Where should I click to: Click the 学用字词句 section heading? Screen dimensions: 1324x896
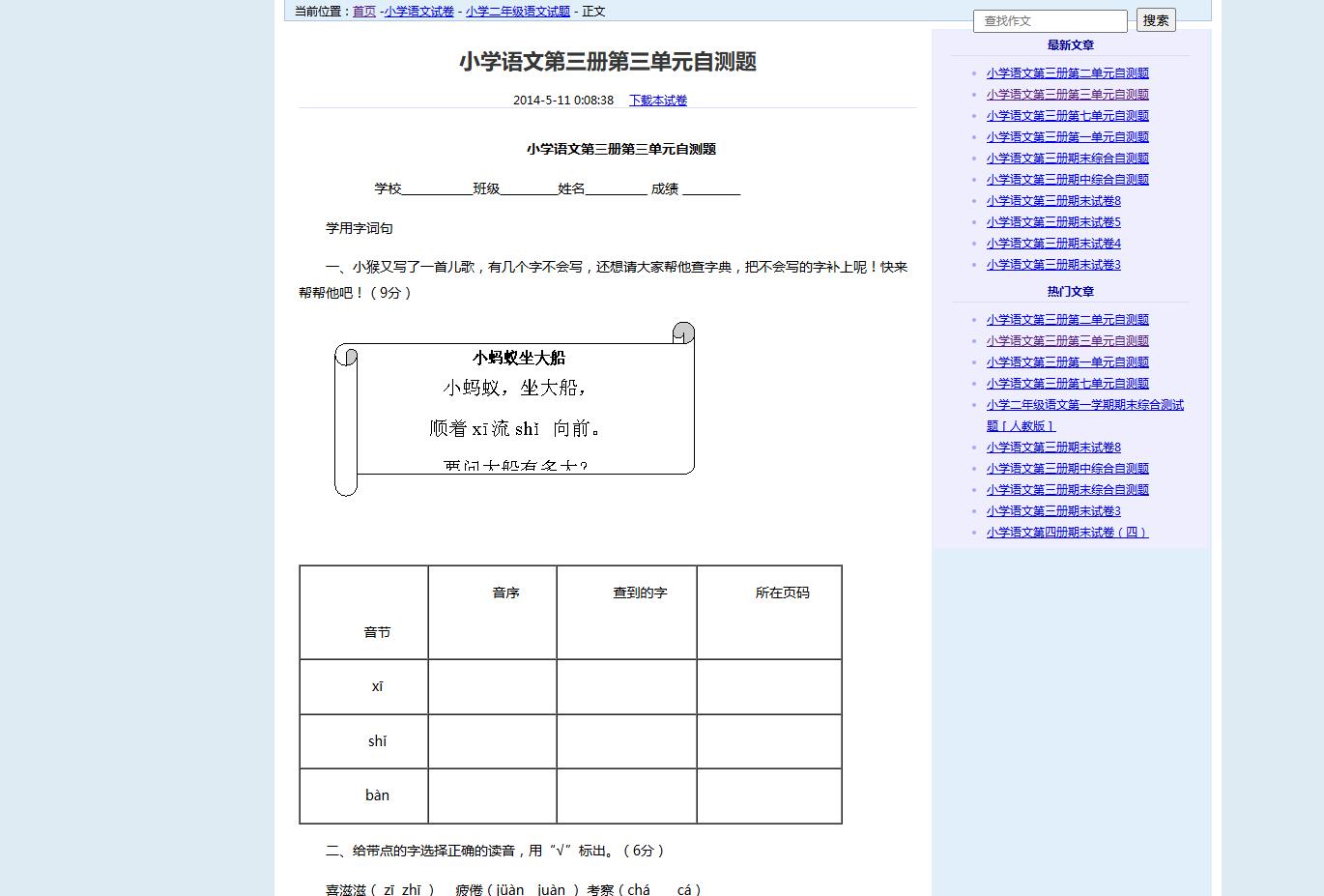tap(360, 229)
